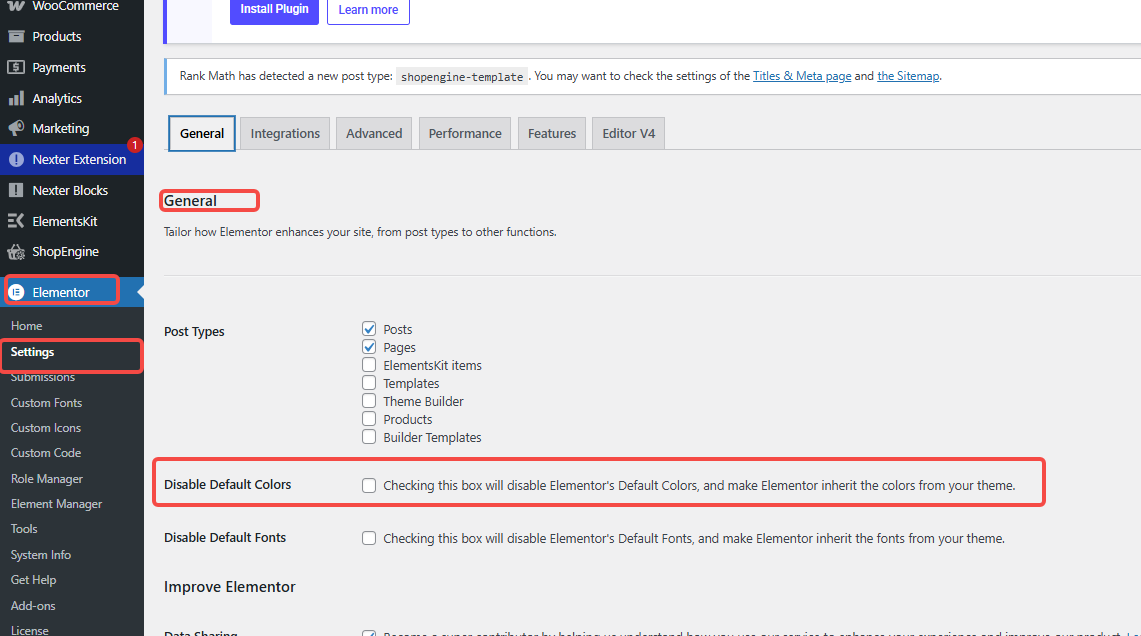
Task: Click the Products menu icon
Action: (16, 37)
